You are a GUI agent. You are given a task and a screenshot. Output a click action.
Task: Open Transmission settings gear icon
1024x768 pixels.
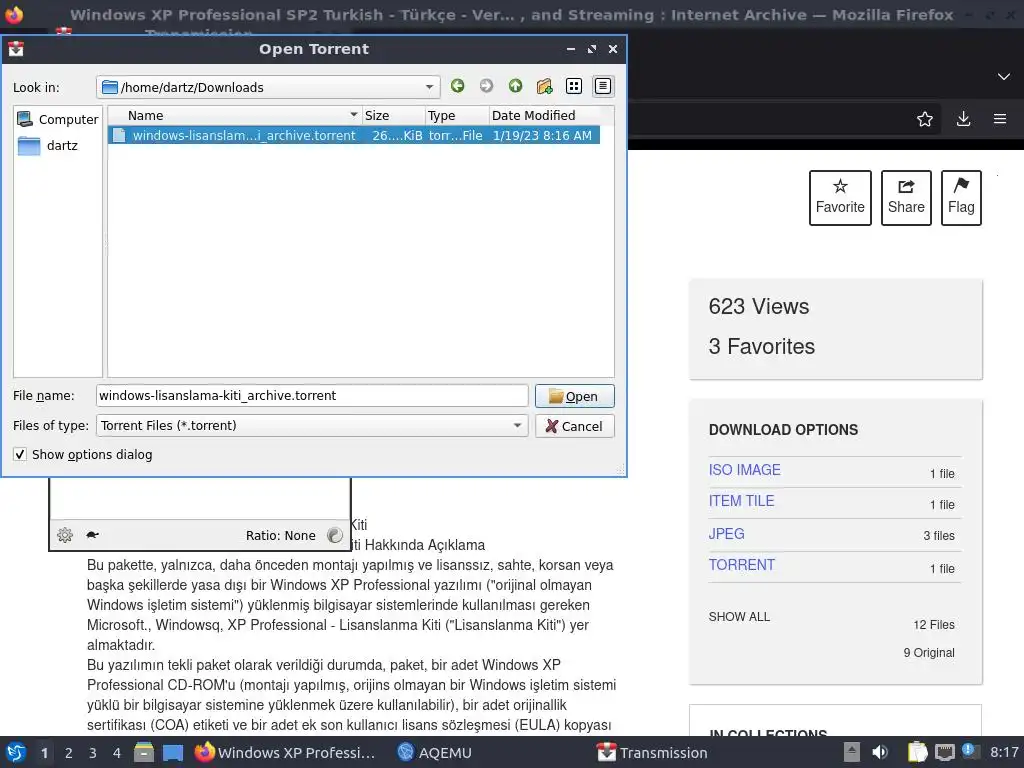click(x=65, y=536)
